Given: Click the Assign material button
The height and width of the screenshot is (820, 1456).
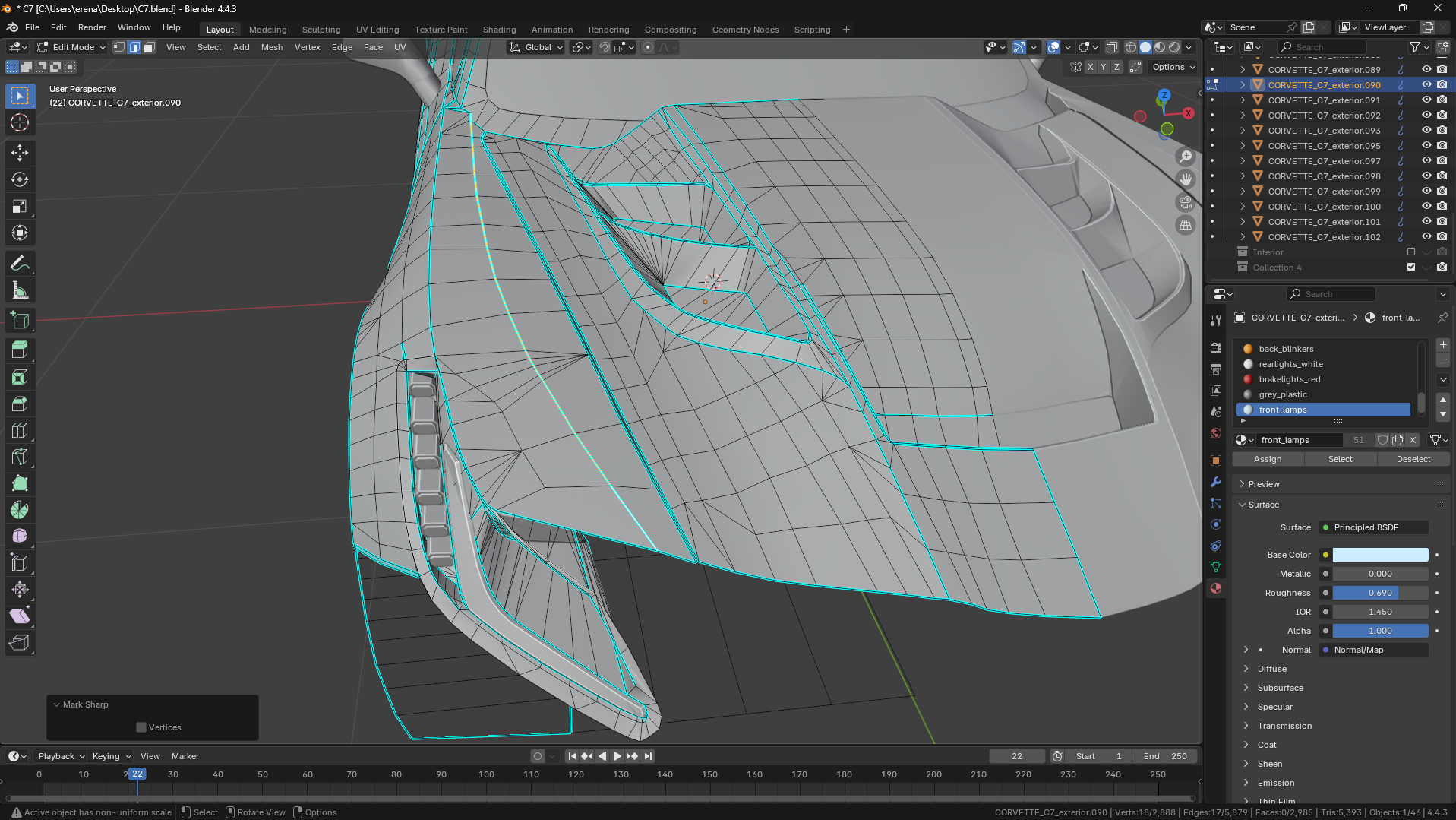Looking at the screenshot, I should point(1267,459).
